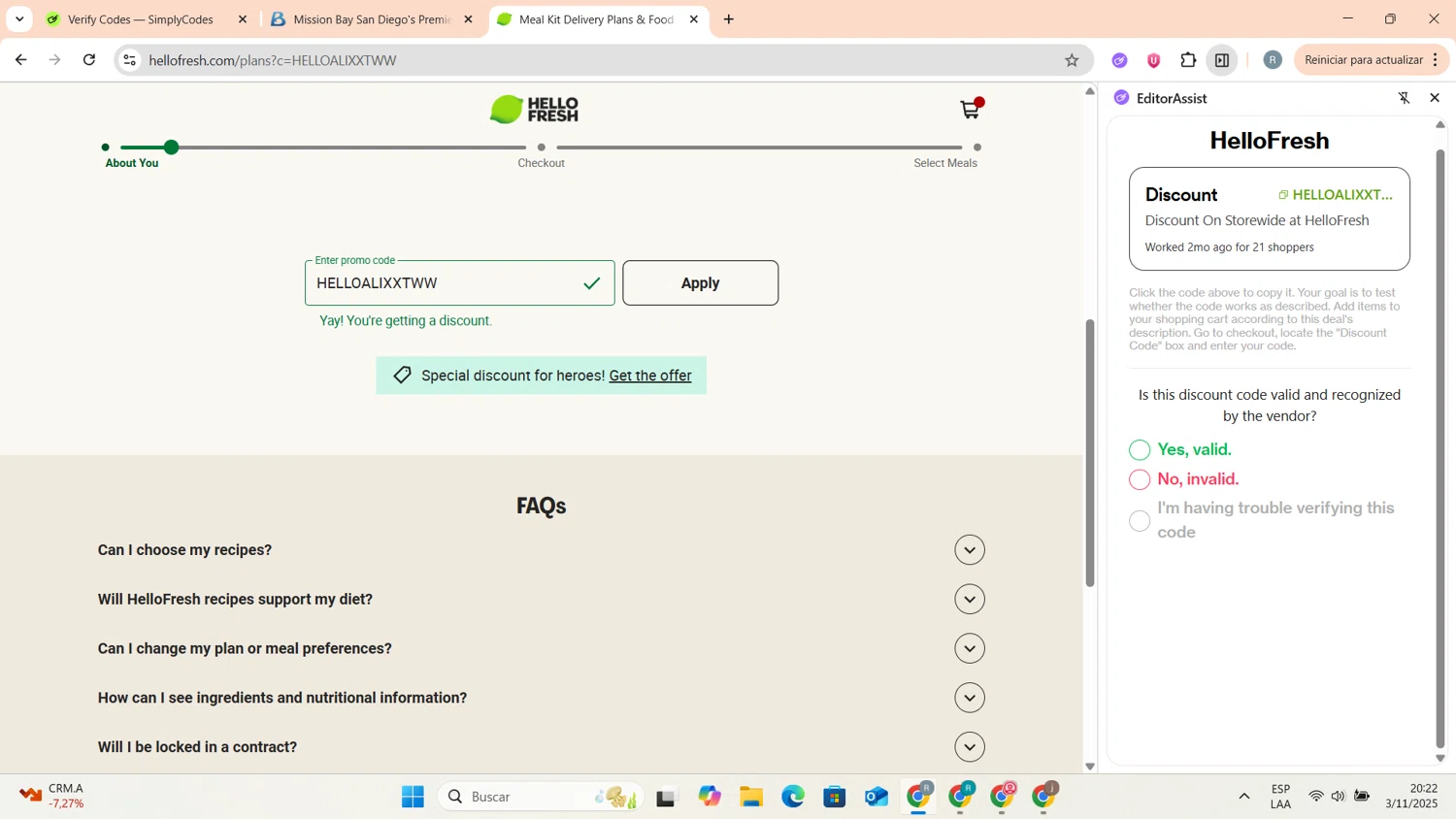Viewport: 1456px width, 819px height.
Task: Click the taskbar Buscar search box
Action: point(540,797)
